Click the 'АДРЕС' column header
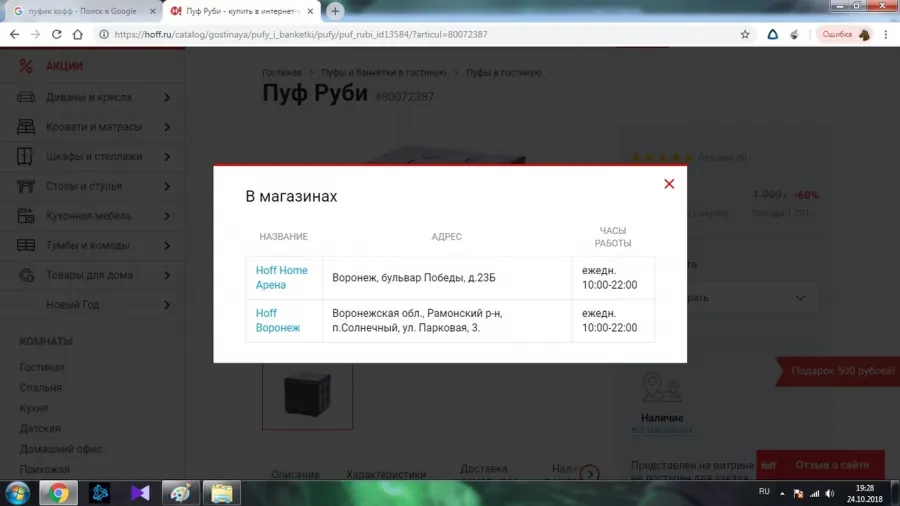Screen dimensions: 900x506 click(x=447, y=236)
